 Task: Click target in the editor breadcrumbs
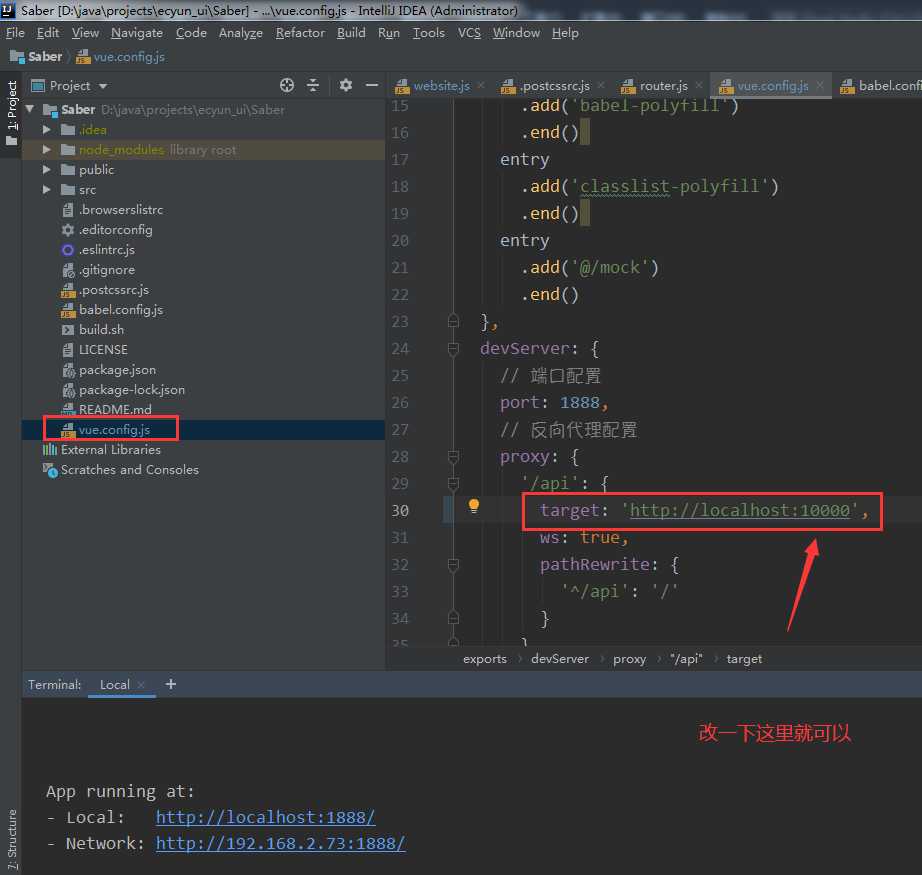(744, 659)
